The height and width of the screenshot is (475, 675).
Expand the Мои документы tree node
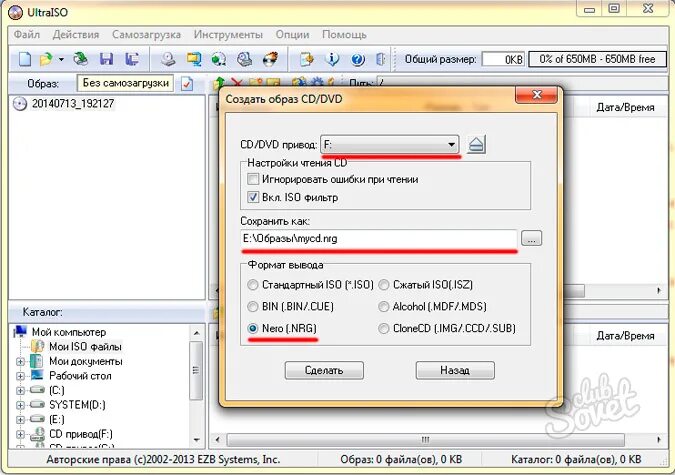point(20,361)
